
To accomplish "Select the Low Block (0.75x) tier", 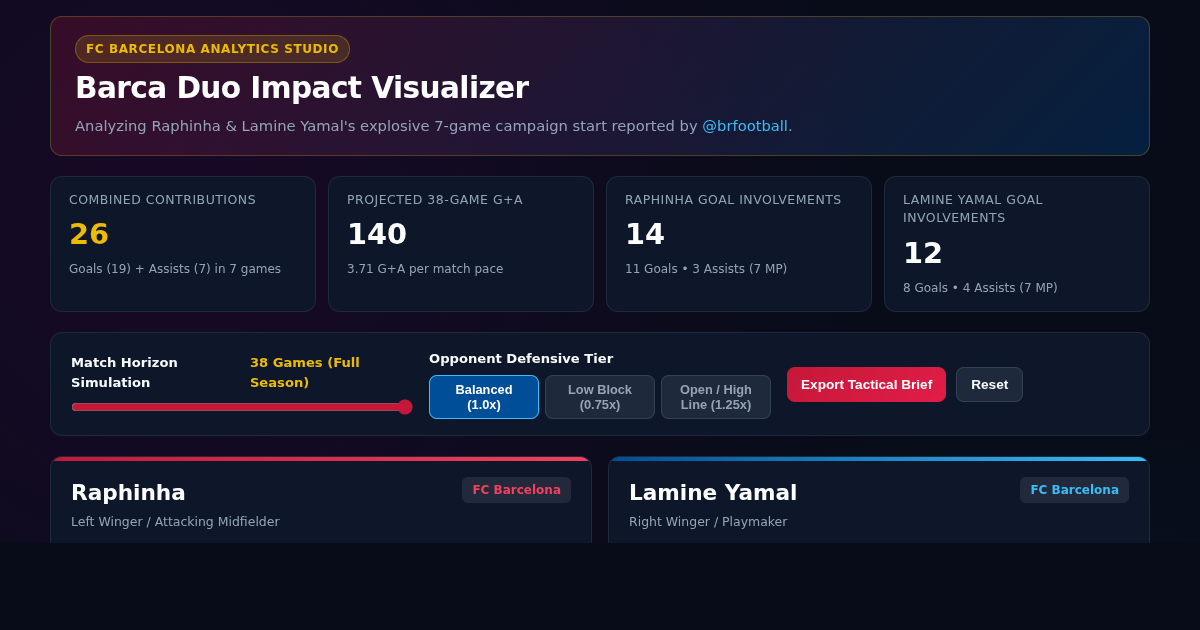I will [600, 397].
